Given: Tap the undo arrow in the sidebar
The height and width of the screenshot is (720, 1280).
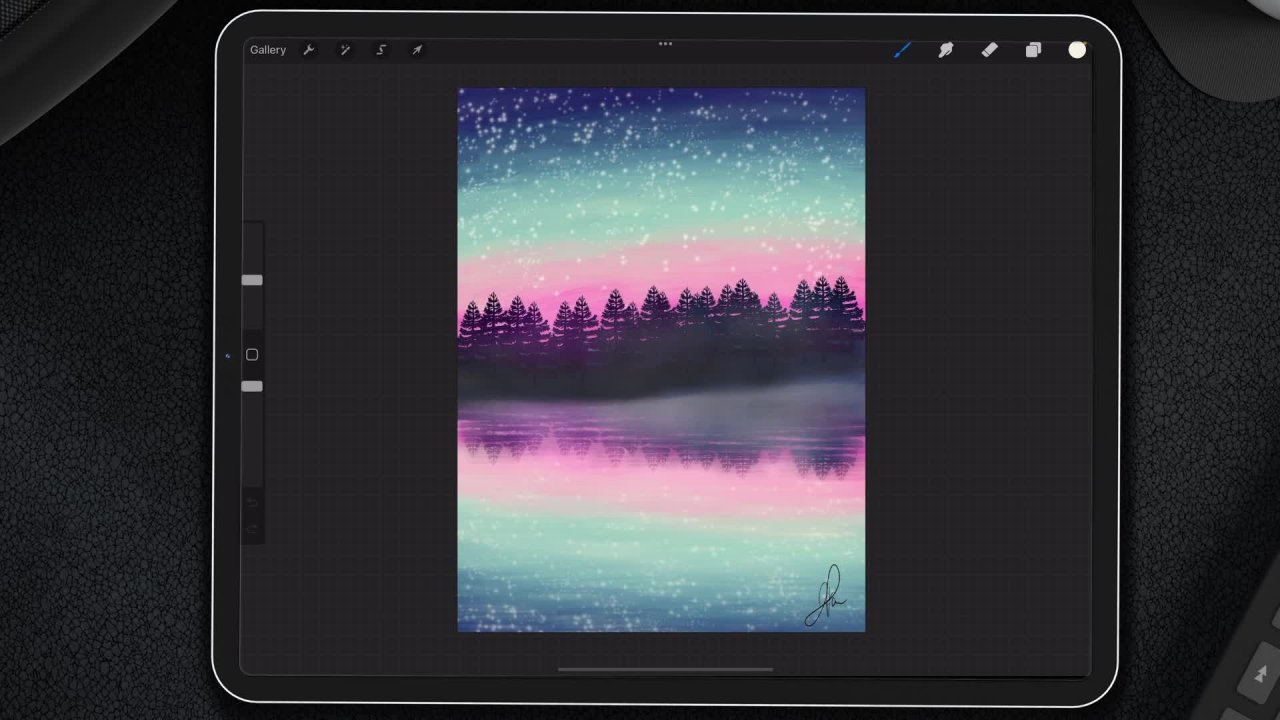Looking at the screenshot, I should (x=252, y=502).
